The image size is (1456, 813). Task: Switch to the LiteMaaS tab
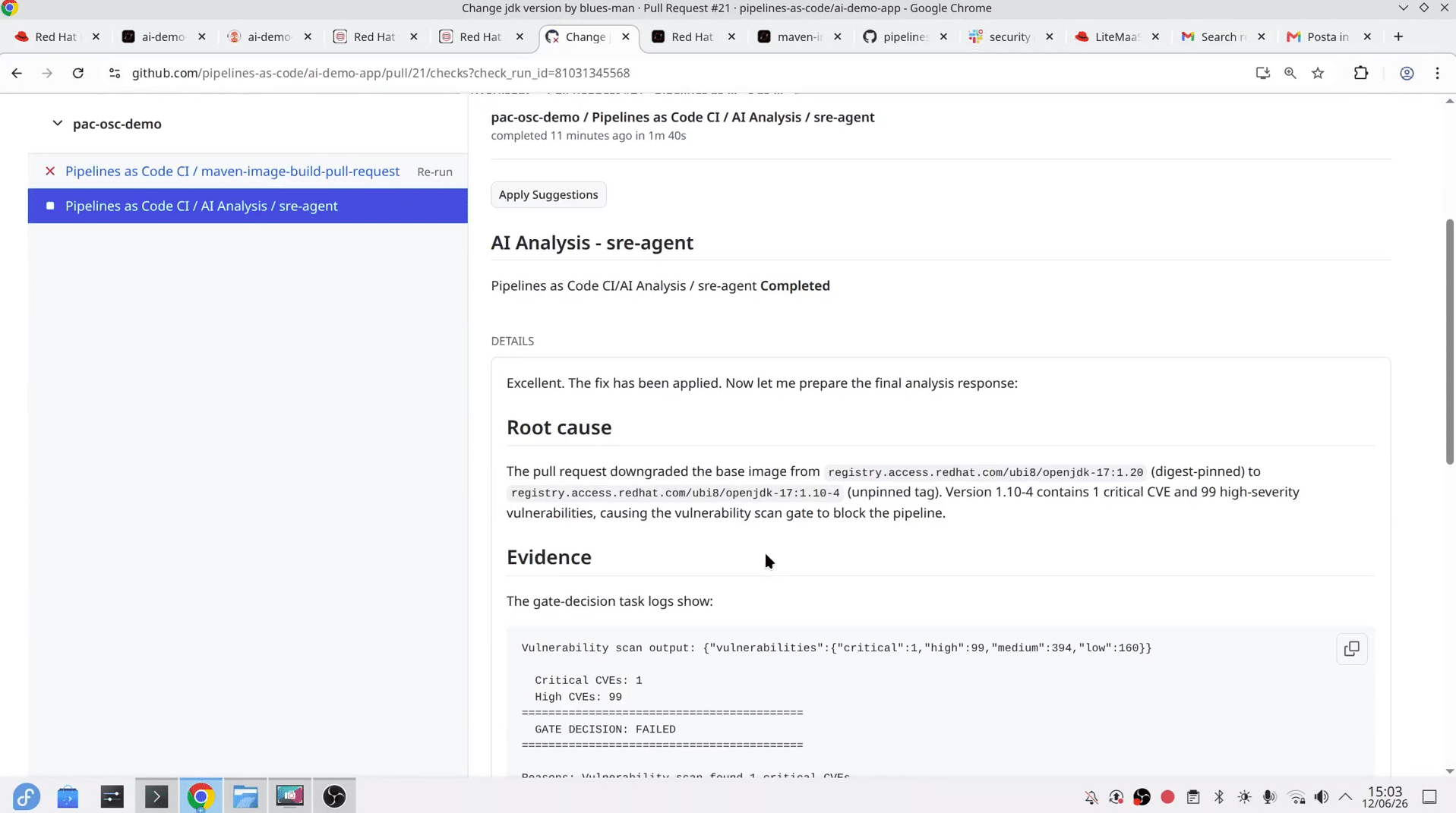pyautogui.click(x=1117, y=36)
